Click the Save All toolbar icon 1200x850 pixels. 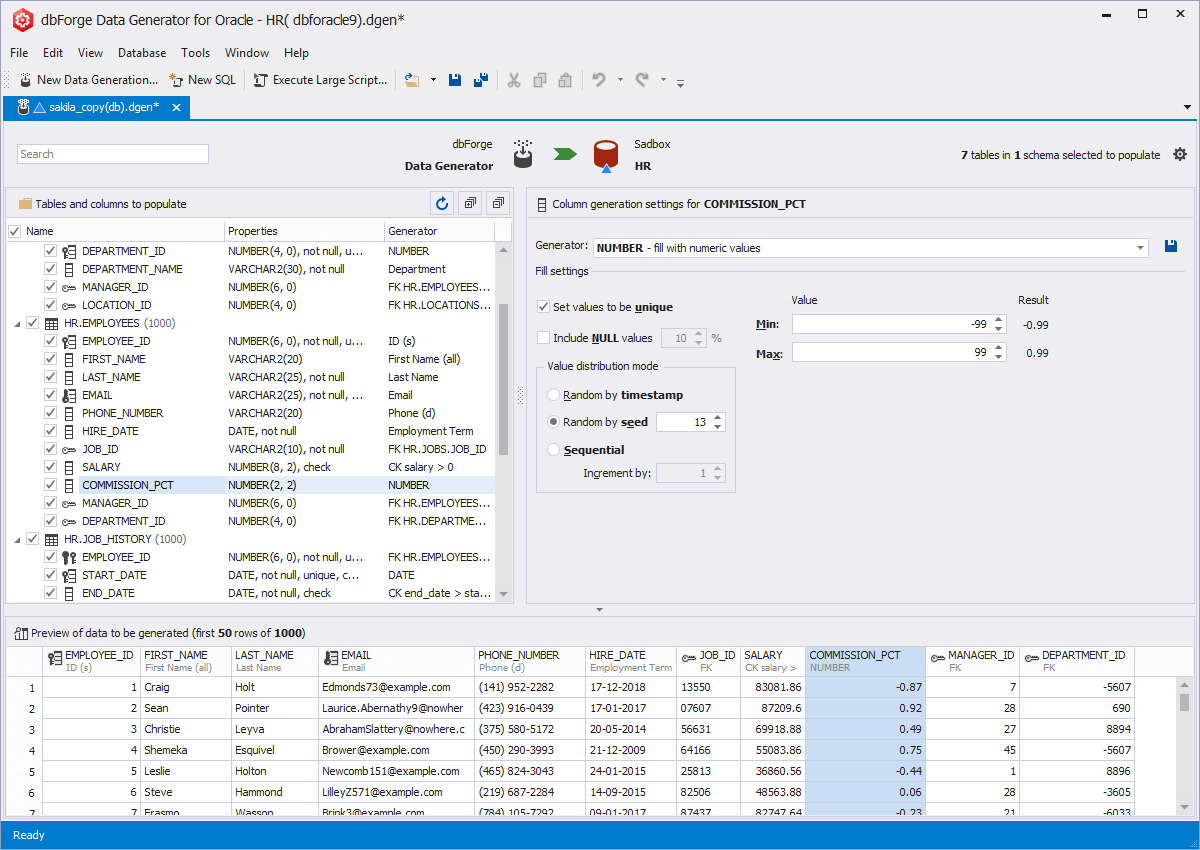pyautogui.click(x=481, y=80)
